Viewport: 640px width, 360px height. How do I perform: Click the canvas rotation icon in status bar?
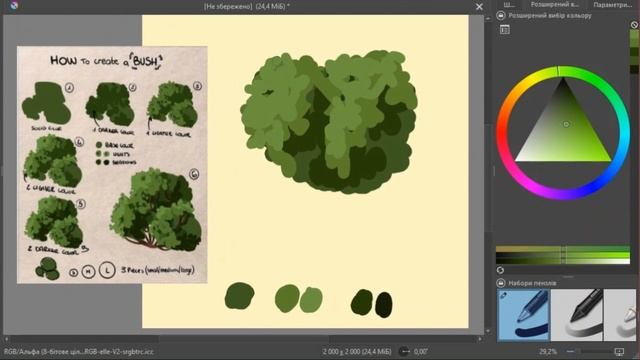(x=404, y=351)
